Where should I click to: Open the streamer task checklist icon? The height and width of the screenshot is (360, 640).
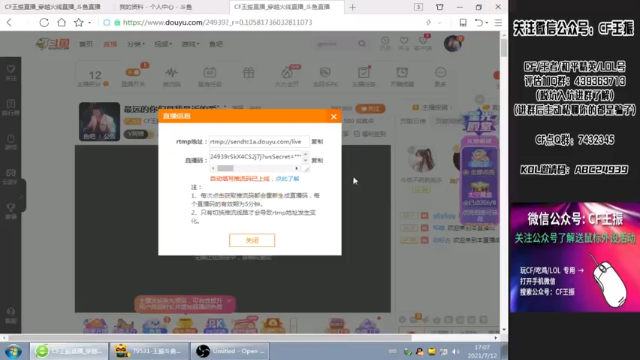(363, 76)
